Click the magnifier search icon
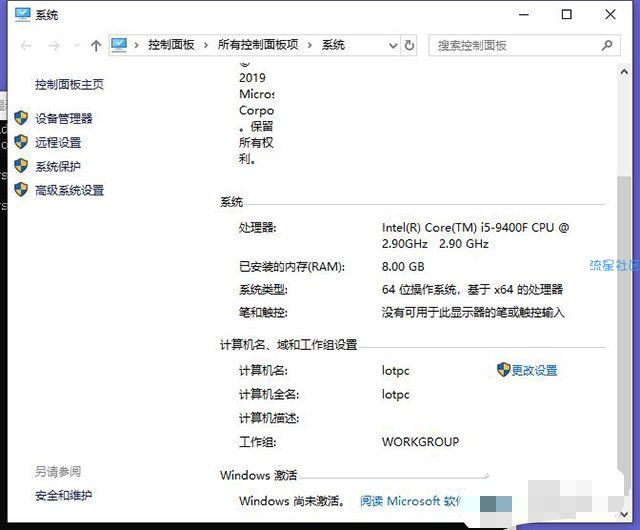The width and height of the screenshot is (640, 530). tap(607, 45)
